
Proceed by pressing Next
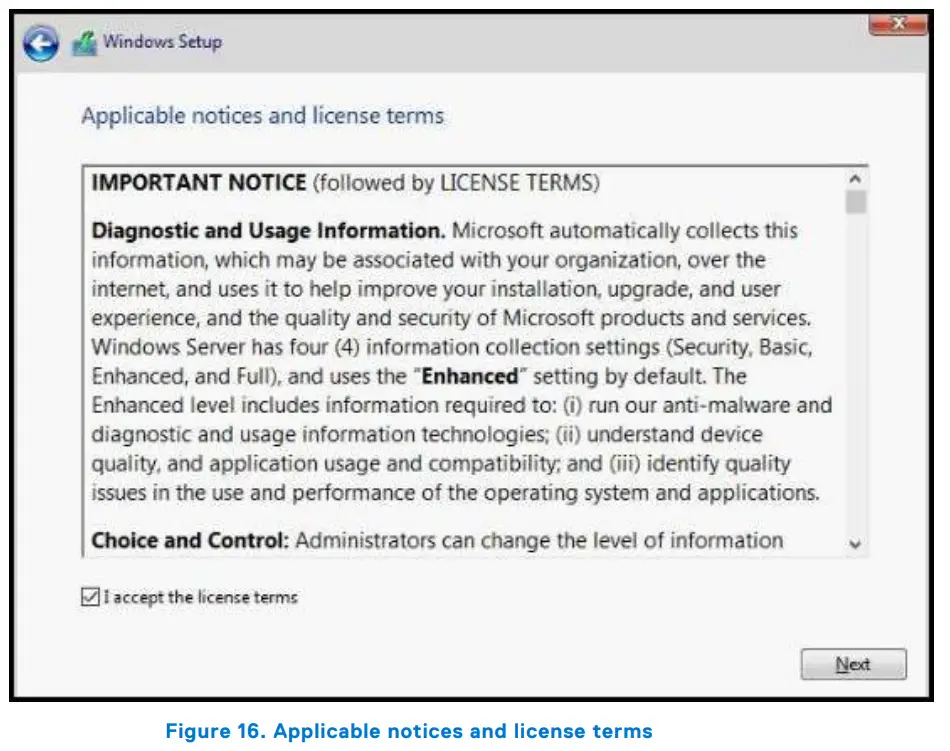point(853,663)
